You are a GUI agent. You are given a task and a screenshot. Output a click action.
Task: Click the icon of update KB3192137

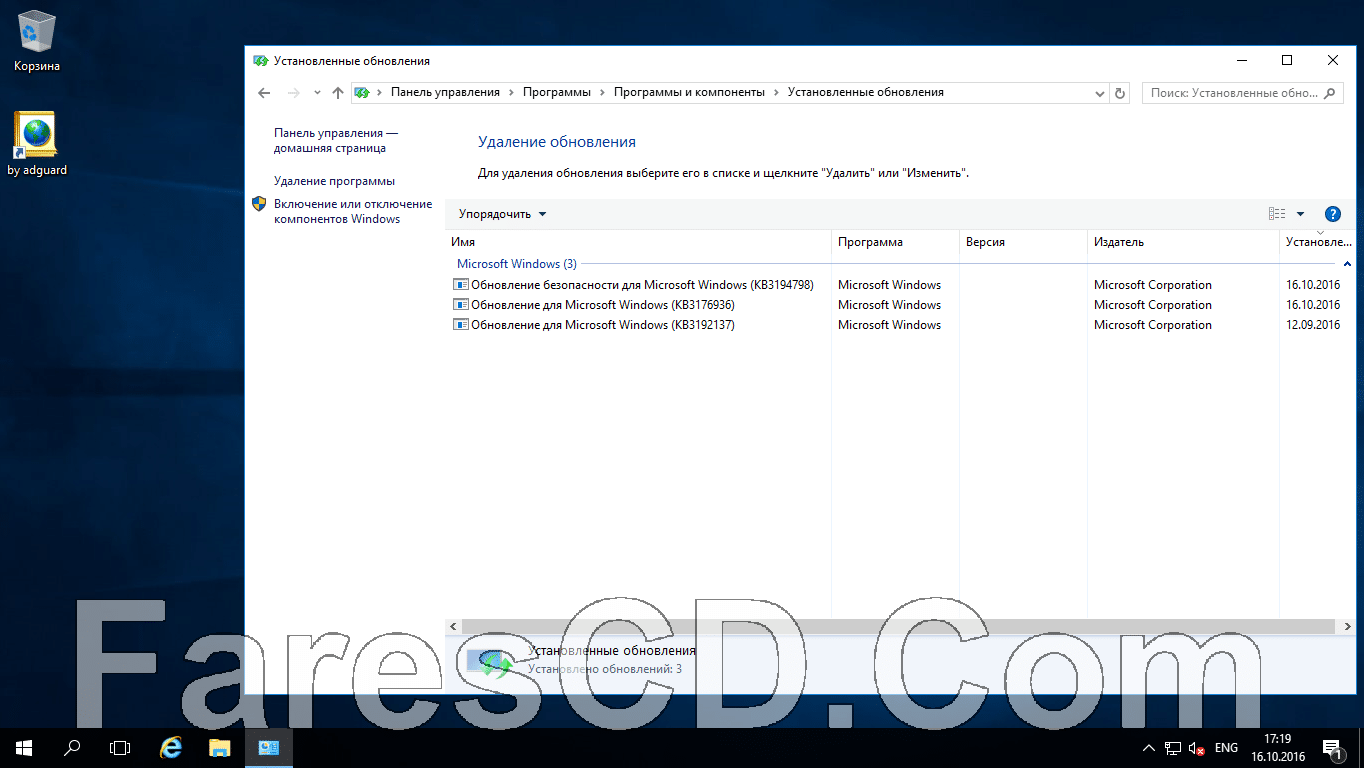(460, 325)
